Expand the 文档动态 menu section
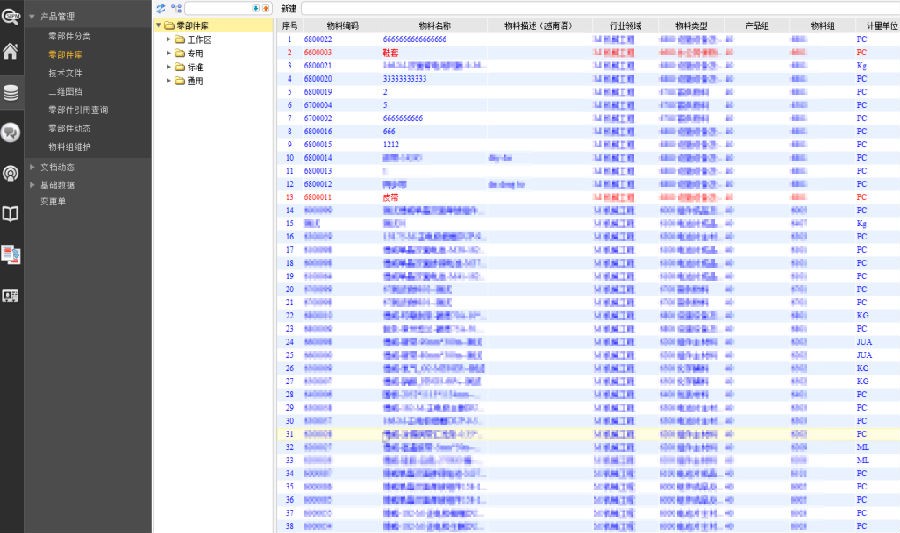Image resolution: width=900 pixels, height=533 pixels. (32, 167)
